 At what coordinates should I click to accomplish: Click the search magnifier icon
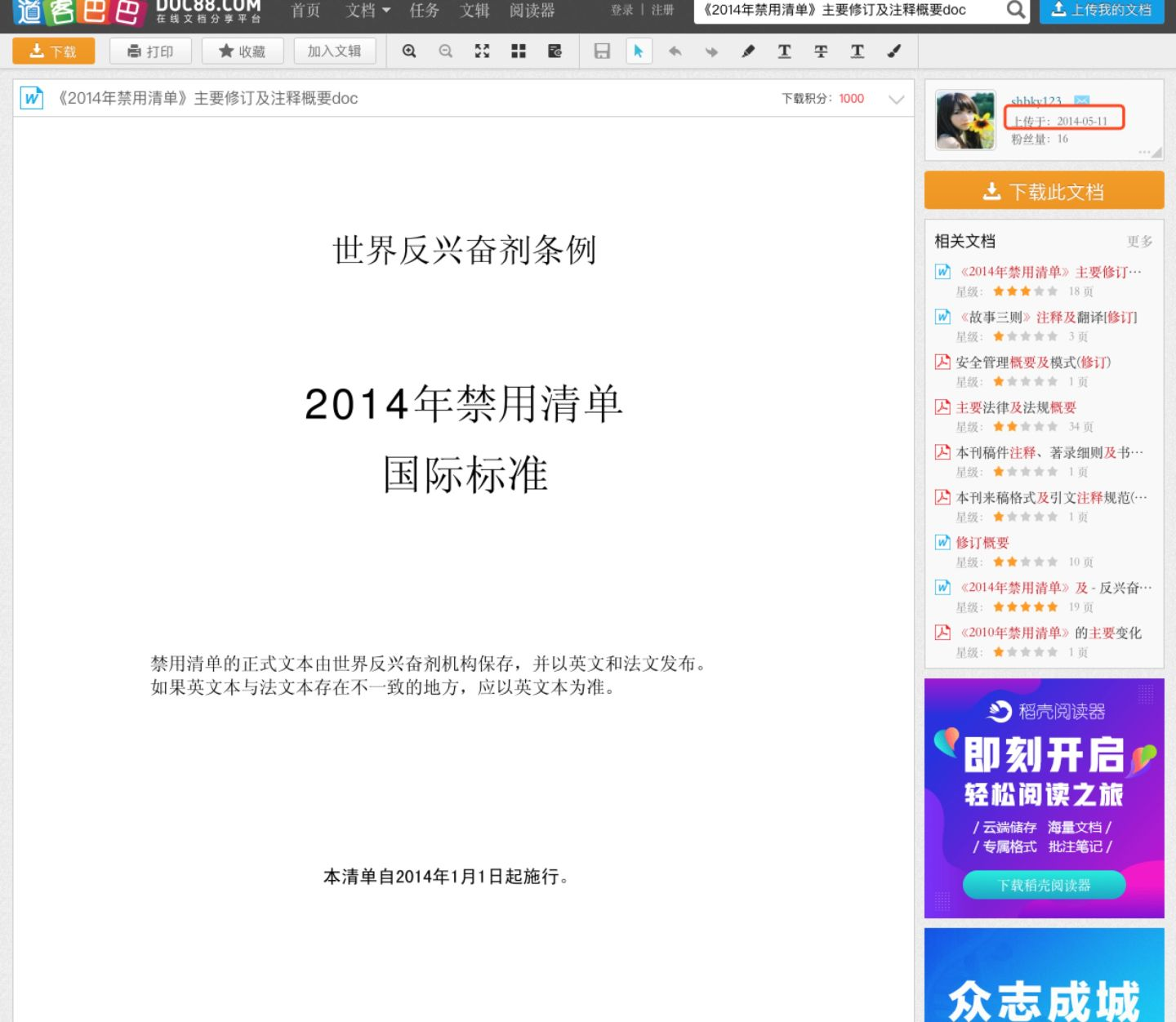coord(1015,10)
